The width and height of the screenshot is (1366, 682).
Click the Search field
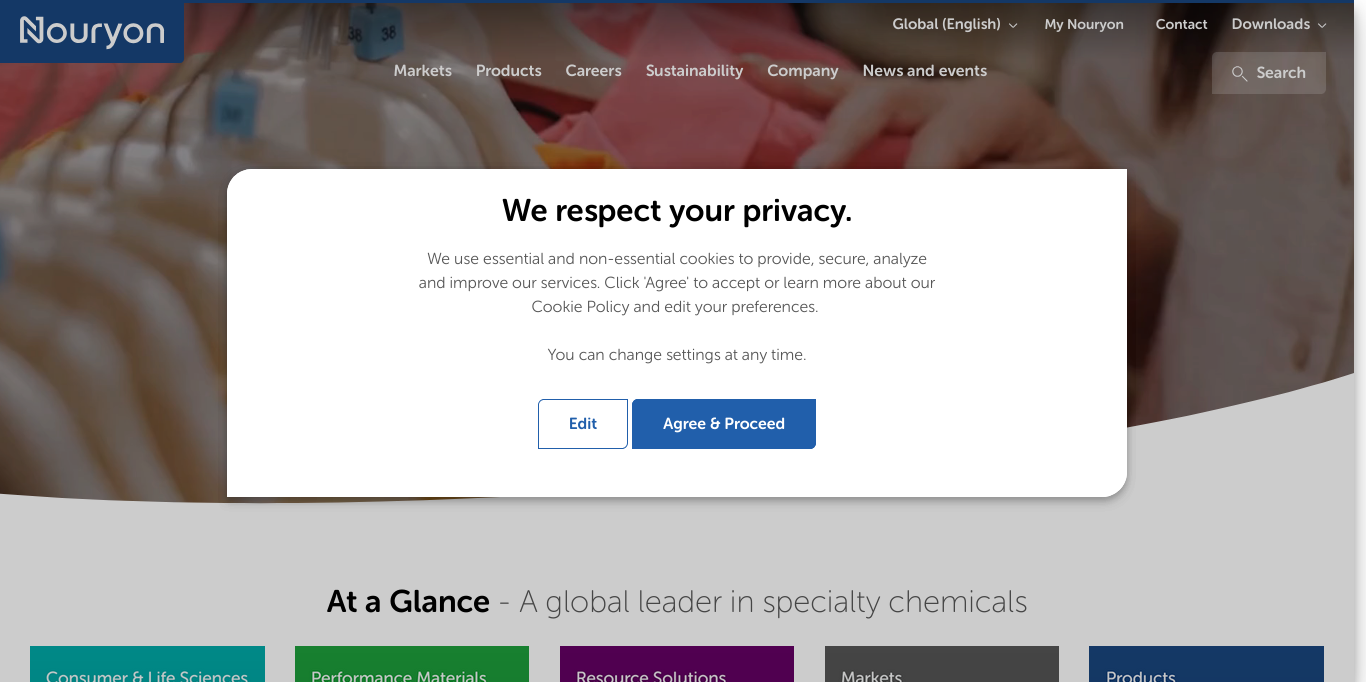1280,73
